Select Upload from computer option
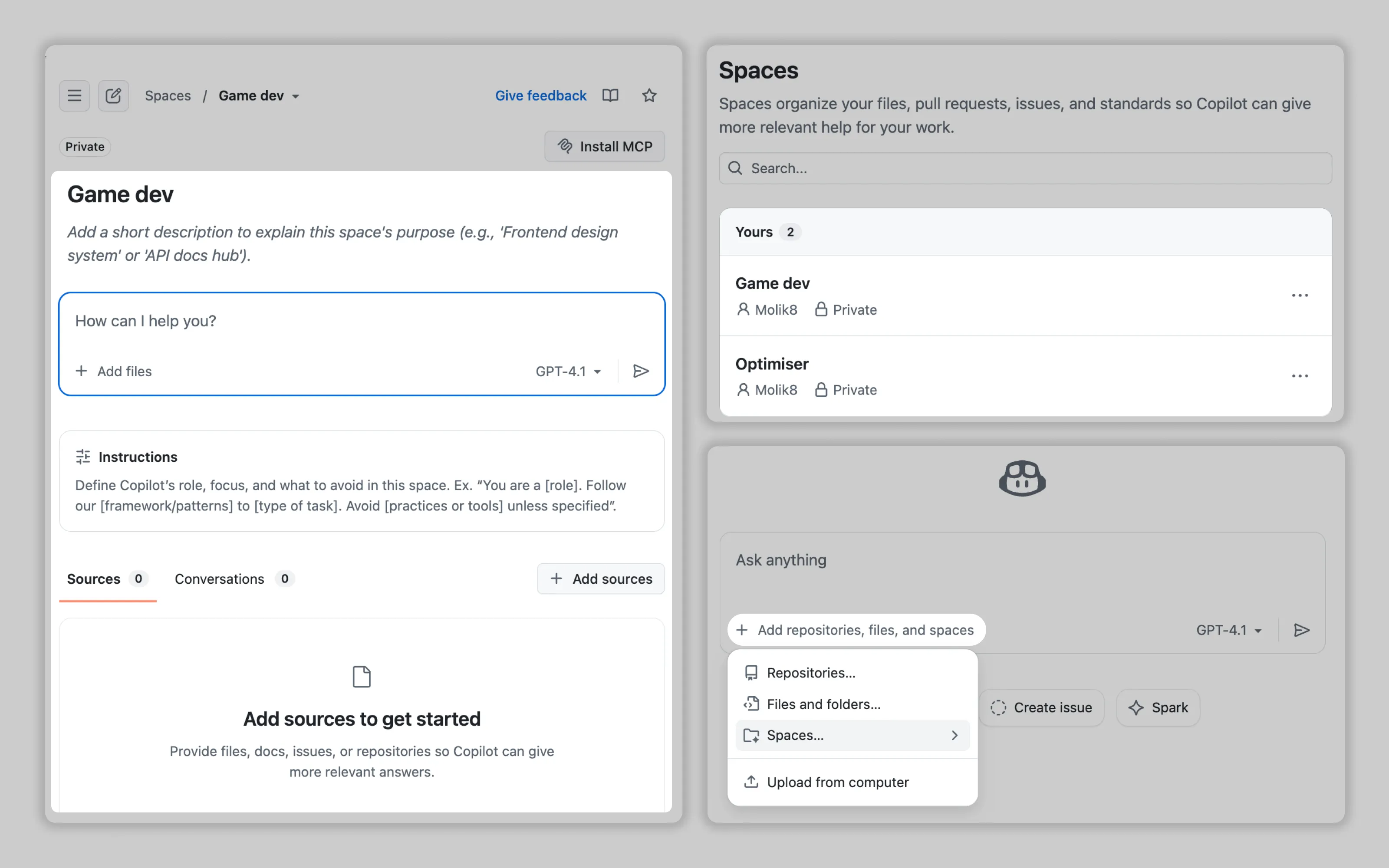The width and height of the screenshot is (1389, 868). pos(837,783)
